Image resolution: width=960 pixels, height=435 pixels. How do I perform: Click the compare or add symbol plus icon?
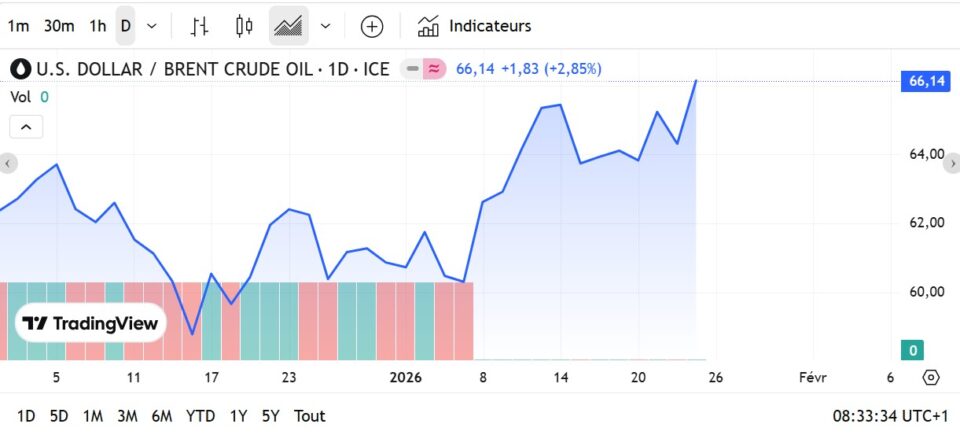pyautogui.click(x=372, y=26)
